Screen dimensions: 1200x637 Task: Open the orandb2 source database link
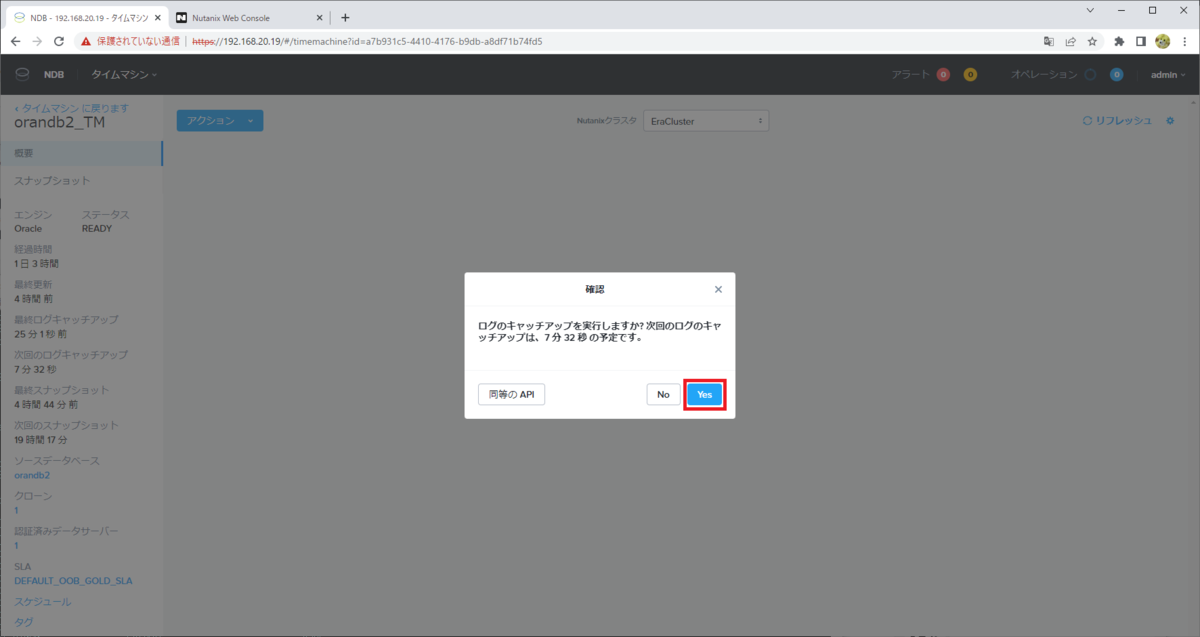[30, 474]
